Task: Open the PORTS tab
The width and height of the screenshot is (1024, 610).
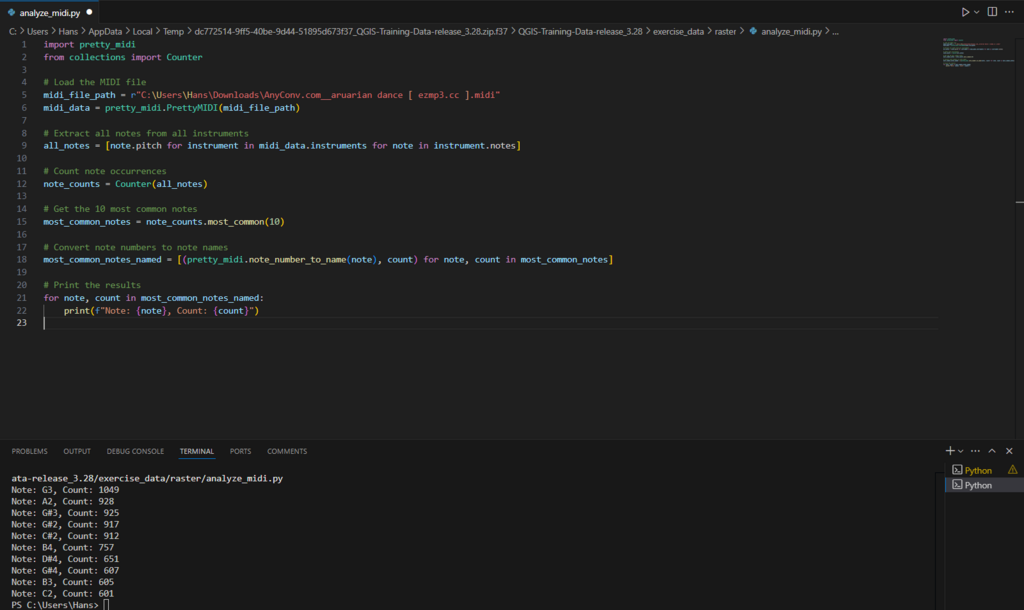Action: [240, 451]
